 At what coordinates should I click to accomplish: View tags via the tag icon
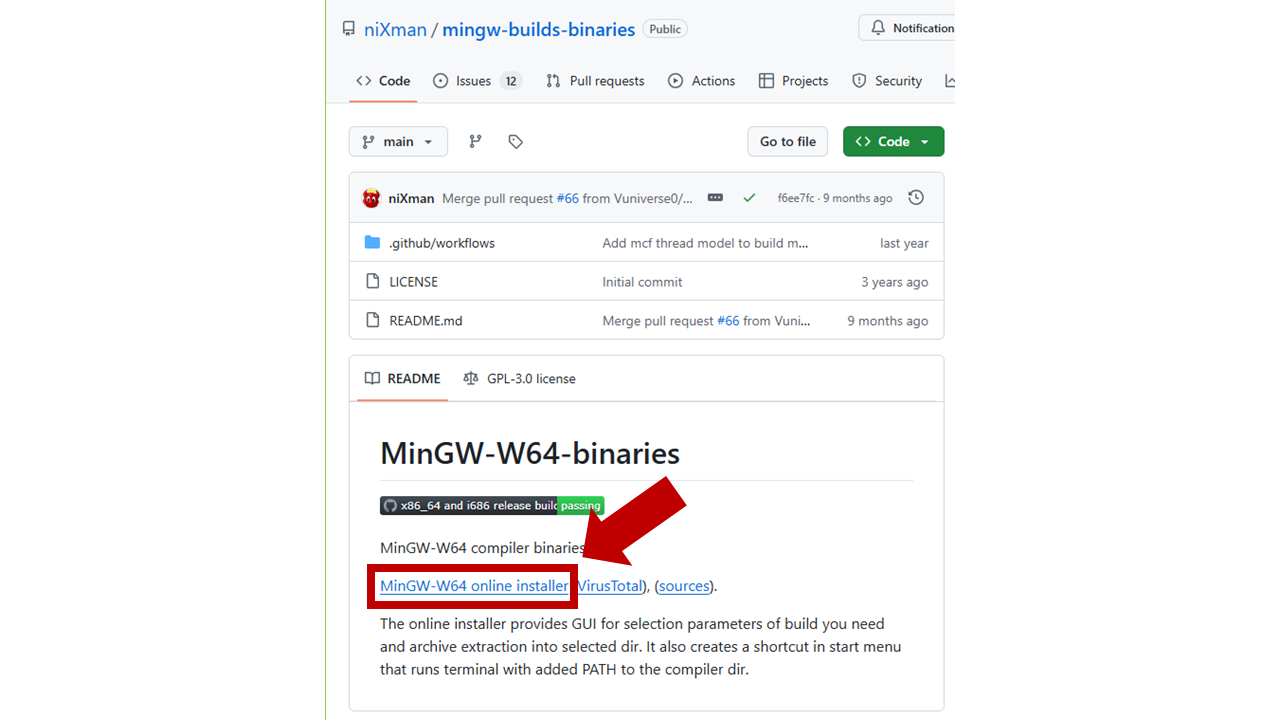(516, 142)
